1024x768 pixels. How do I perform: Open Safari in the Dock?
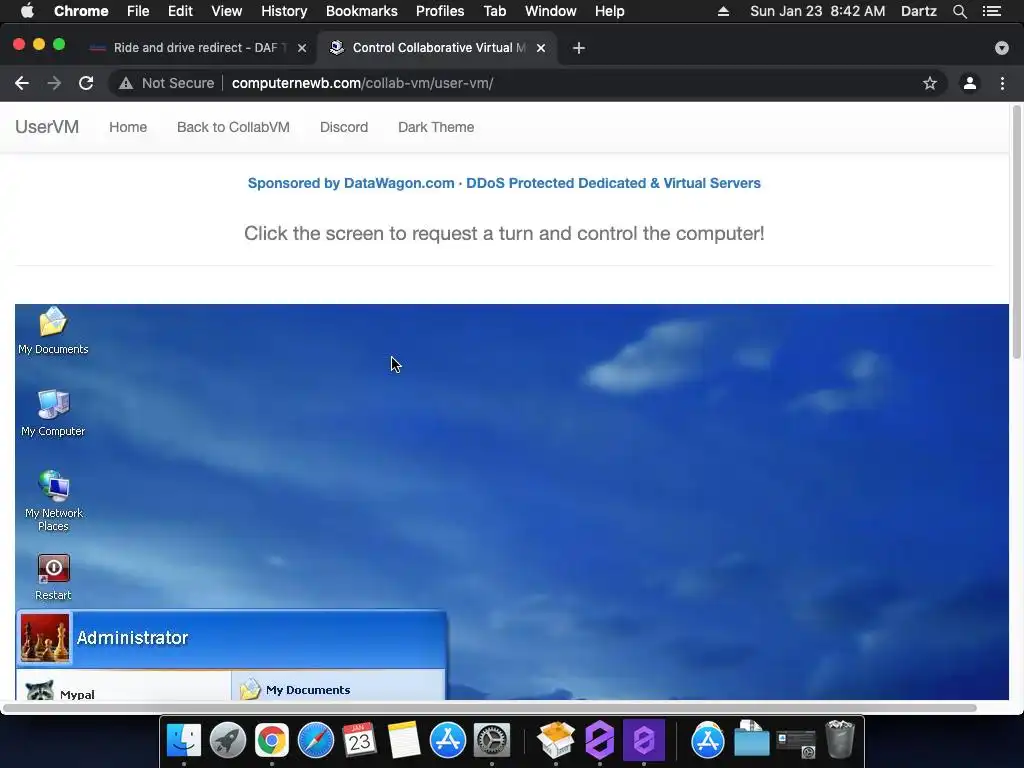(315, 740)
